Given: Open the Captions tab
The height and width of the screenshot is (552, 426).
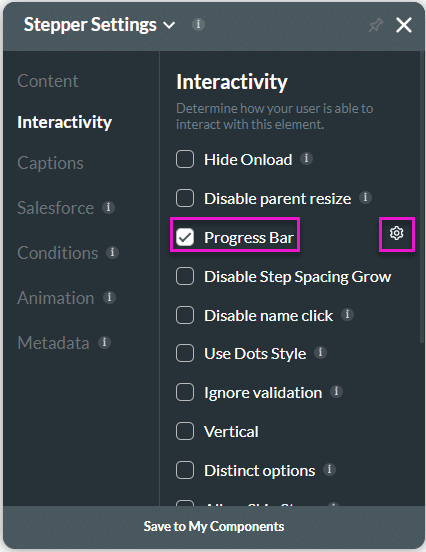Looking at the screenshot, I should [x=50, y=163].
